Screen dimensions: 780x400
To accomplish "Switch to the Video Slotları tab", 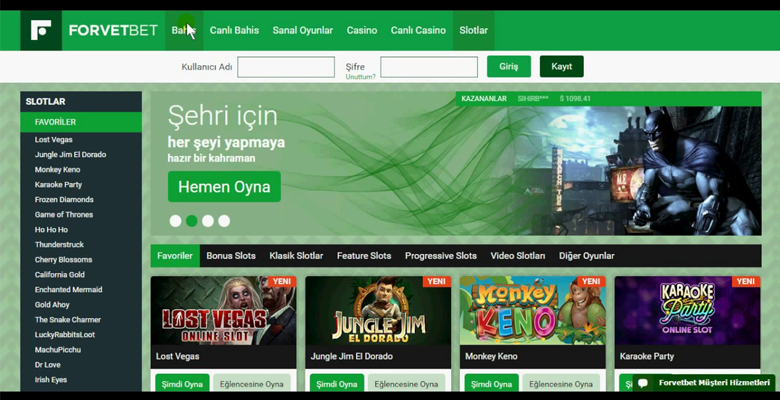I will (518, 256).
